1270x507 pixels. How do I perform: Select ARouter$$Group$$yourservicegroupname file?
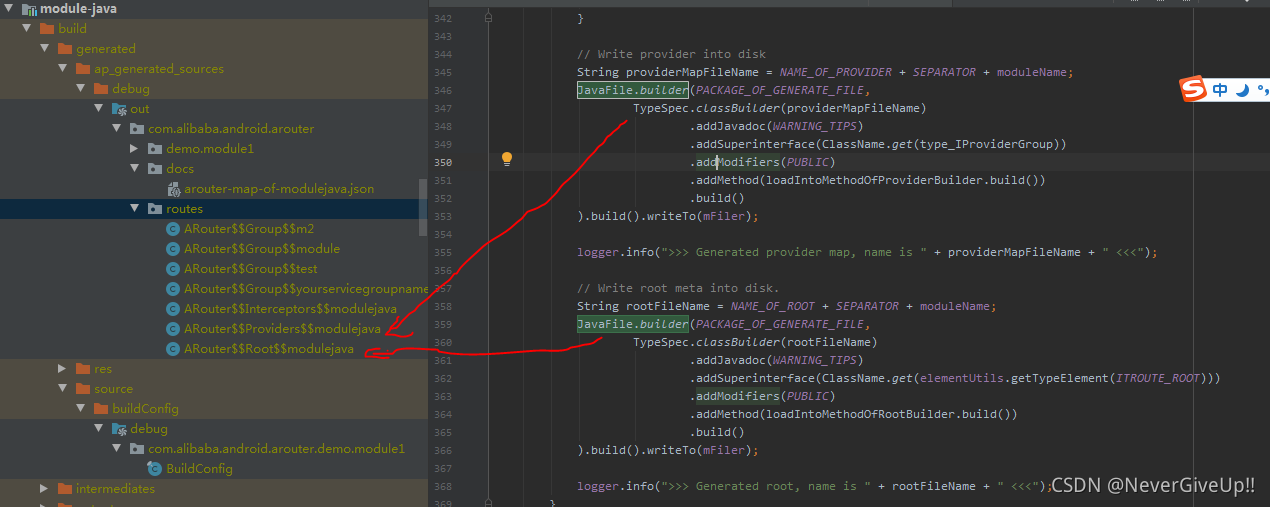click(x=306, y=289)
